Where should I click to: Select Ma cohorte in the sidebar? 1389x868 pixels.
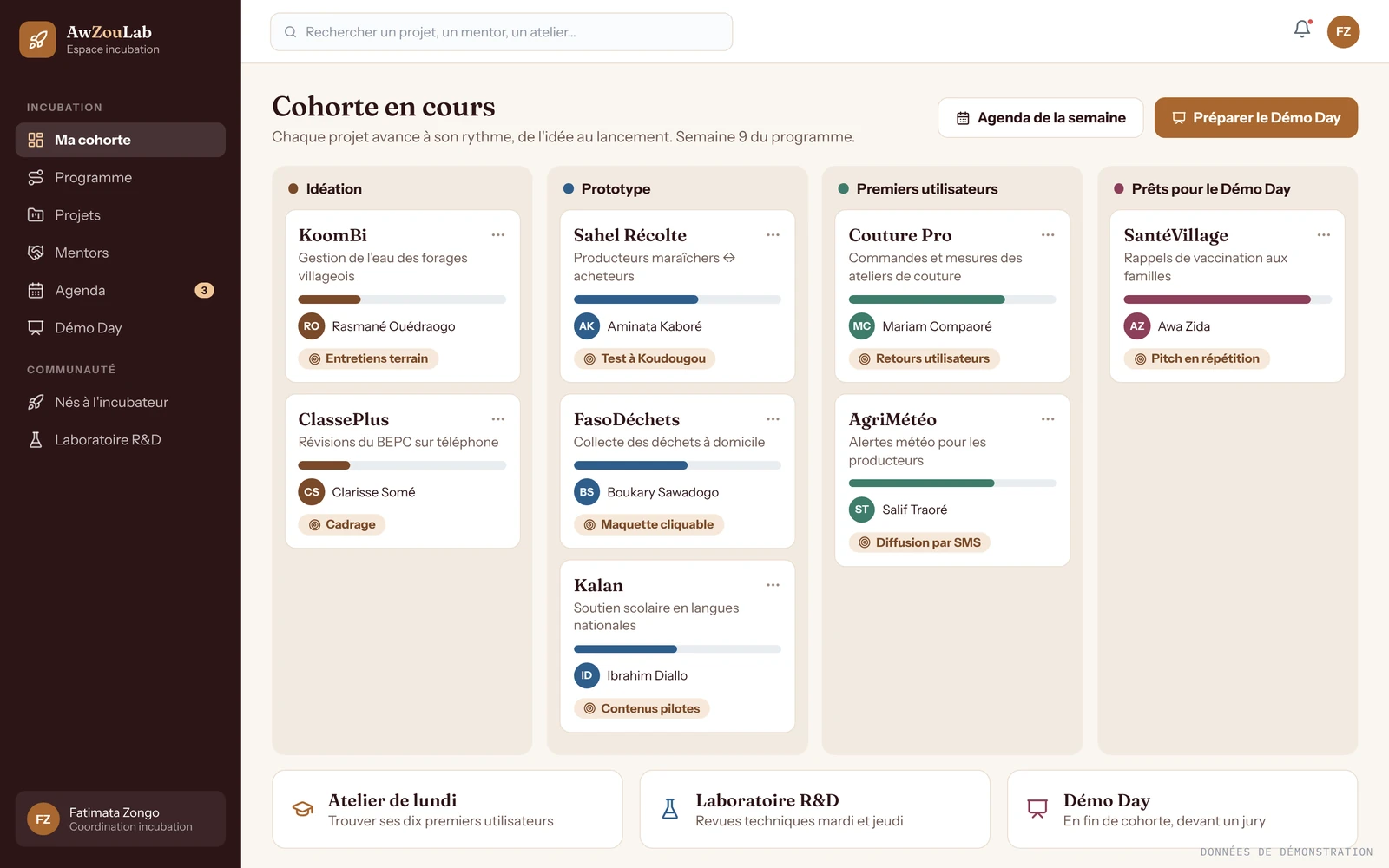121,140
